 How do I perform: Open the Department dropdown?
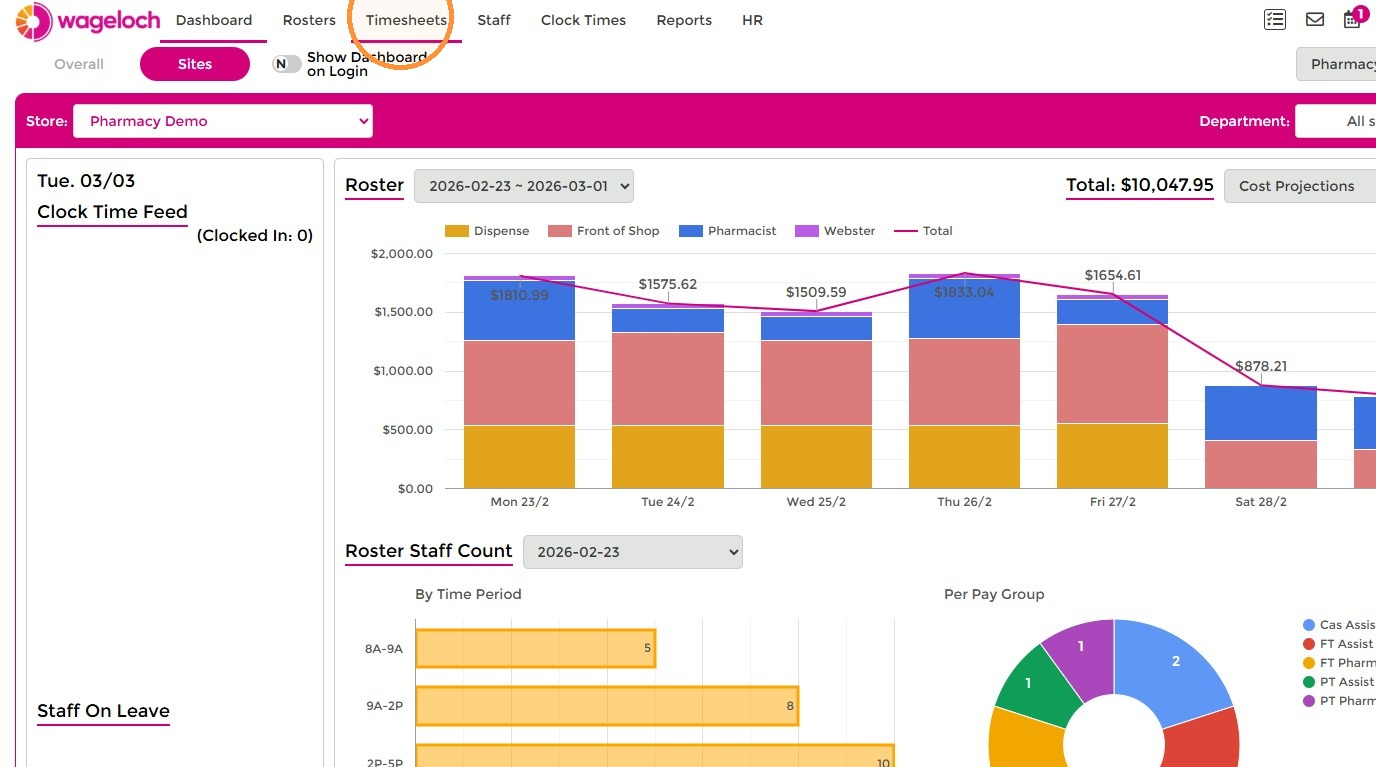[x=1335, y=121]
